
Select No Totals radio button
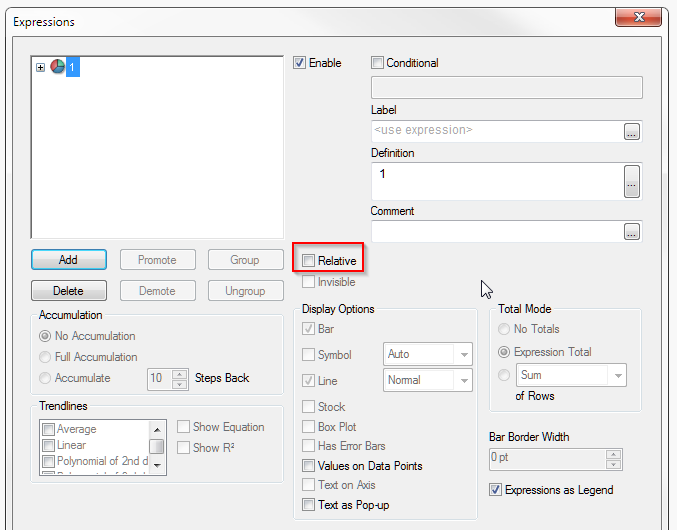pos(504,329)
